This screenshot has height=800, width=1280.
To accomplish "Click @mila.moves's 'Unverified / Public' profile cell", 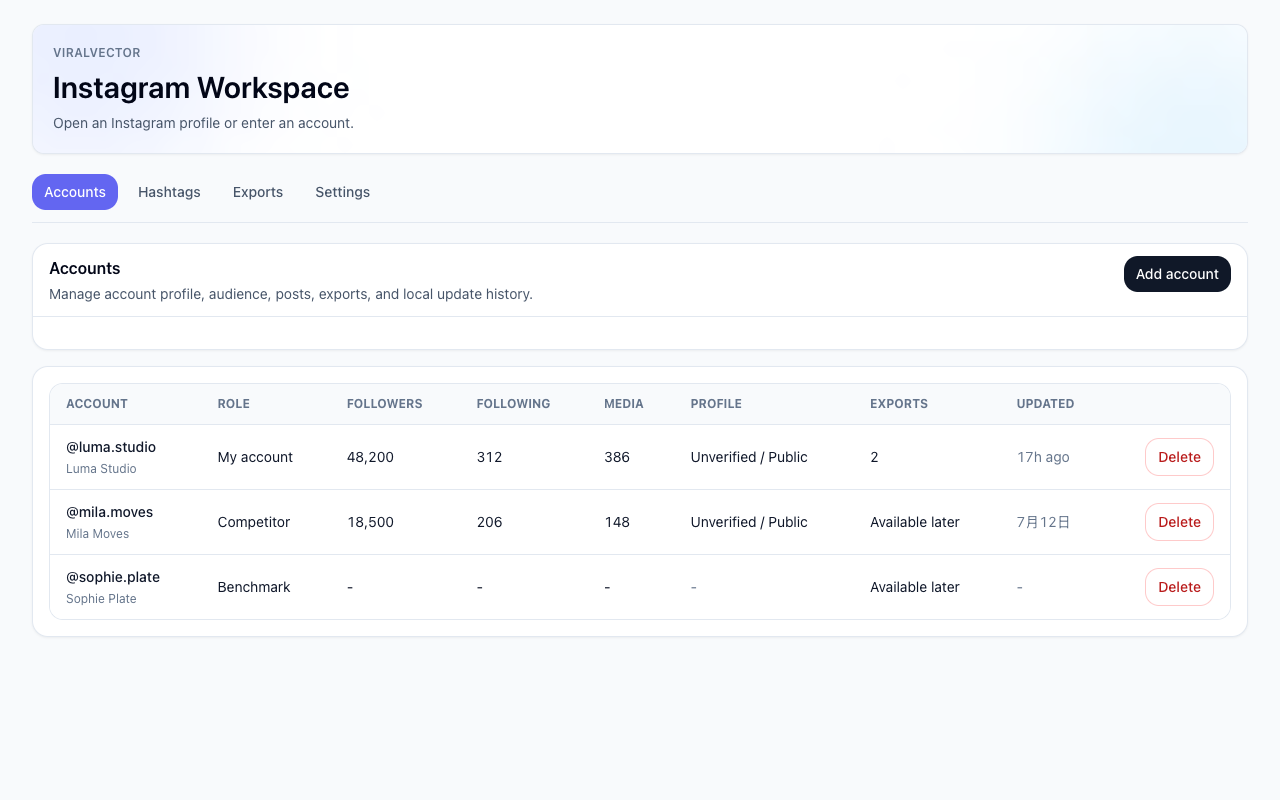I will [x=749, y=522].
